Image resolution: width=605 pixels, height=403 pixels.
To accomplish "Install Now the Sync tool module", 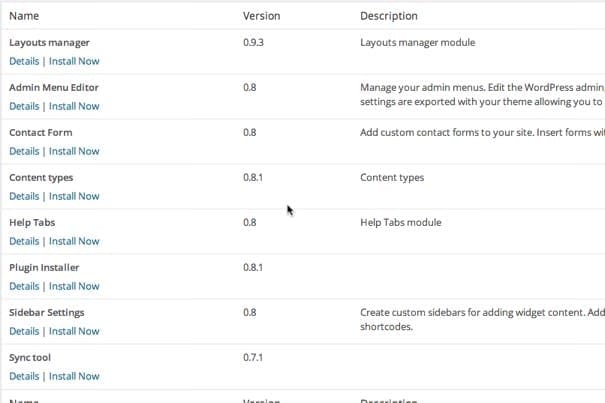I will [74, 376].
